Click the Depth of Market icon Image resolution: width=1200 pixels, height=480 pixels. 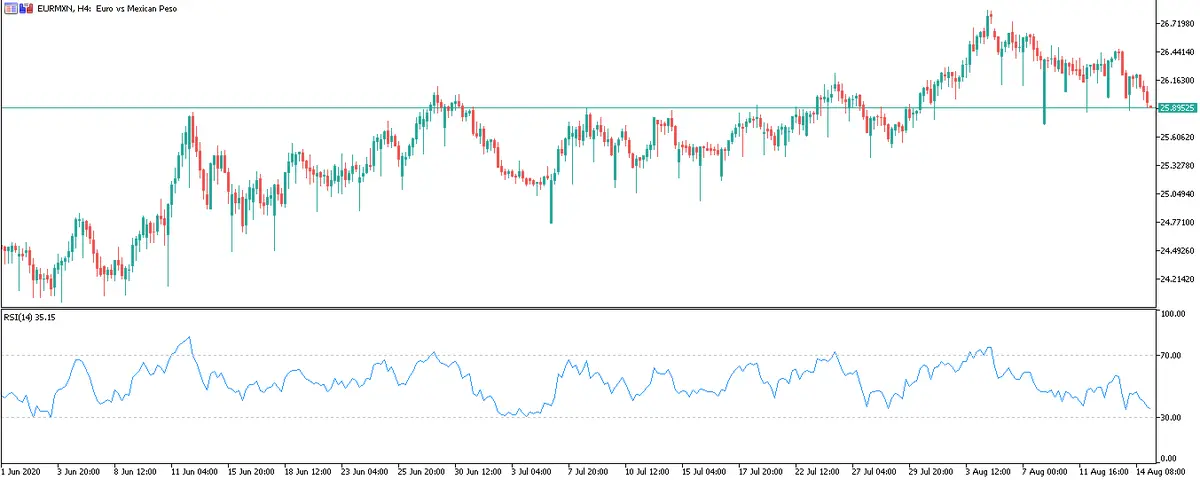click(25, 9)
